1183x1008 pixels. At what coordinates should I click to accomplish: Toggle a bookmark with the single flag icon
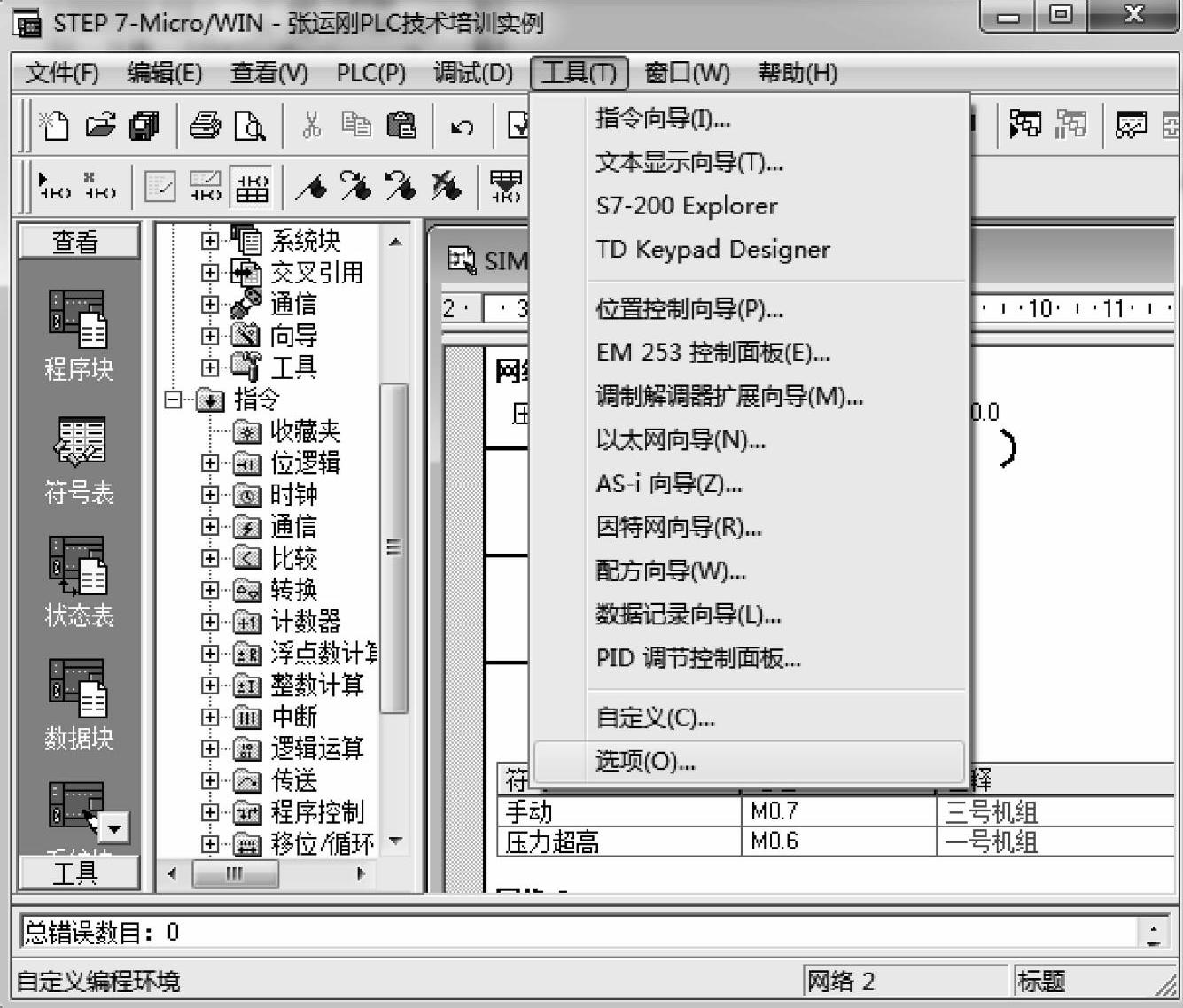311,186
